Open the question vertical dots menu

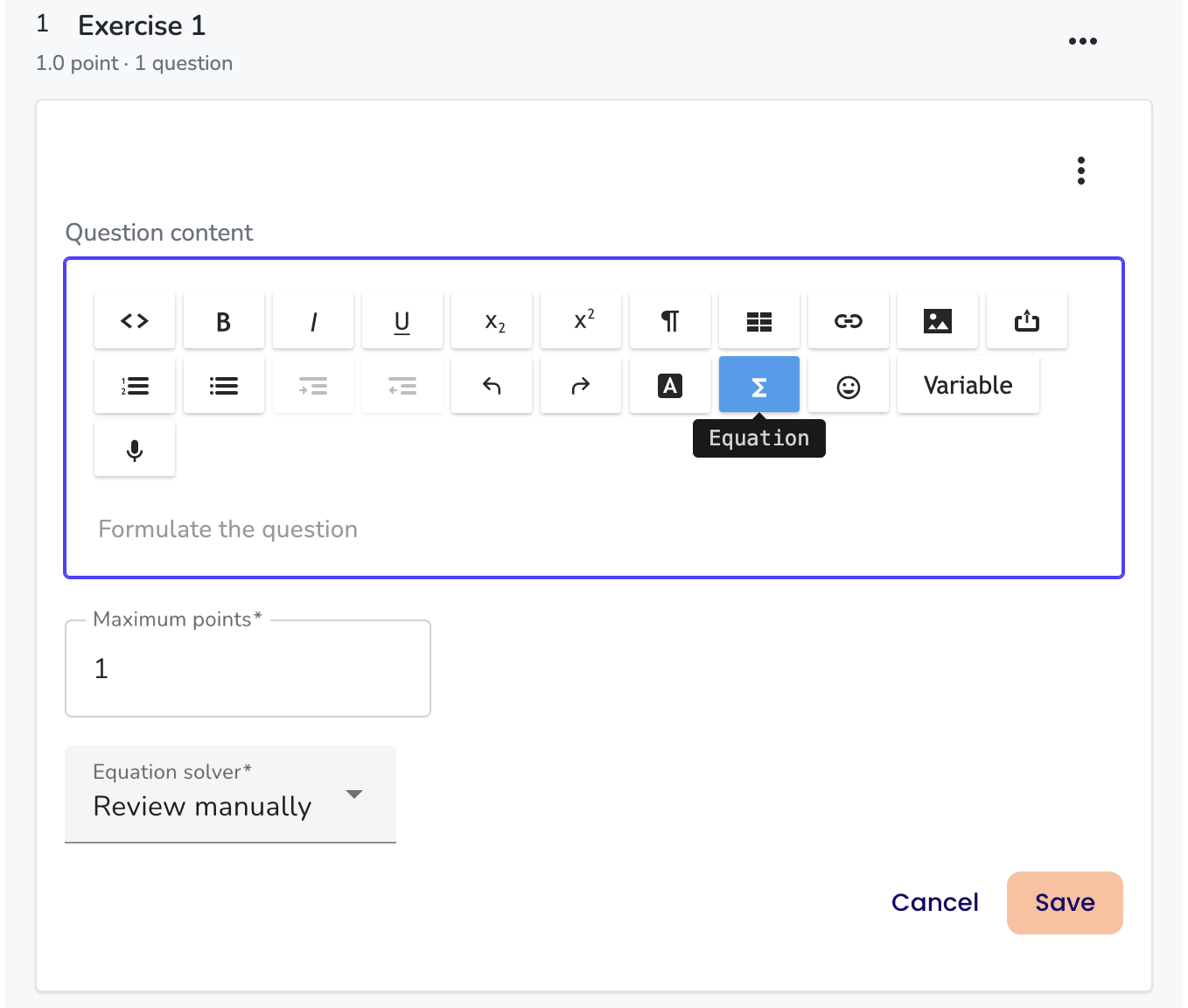[1081, 171]
